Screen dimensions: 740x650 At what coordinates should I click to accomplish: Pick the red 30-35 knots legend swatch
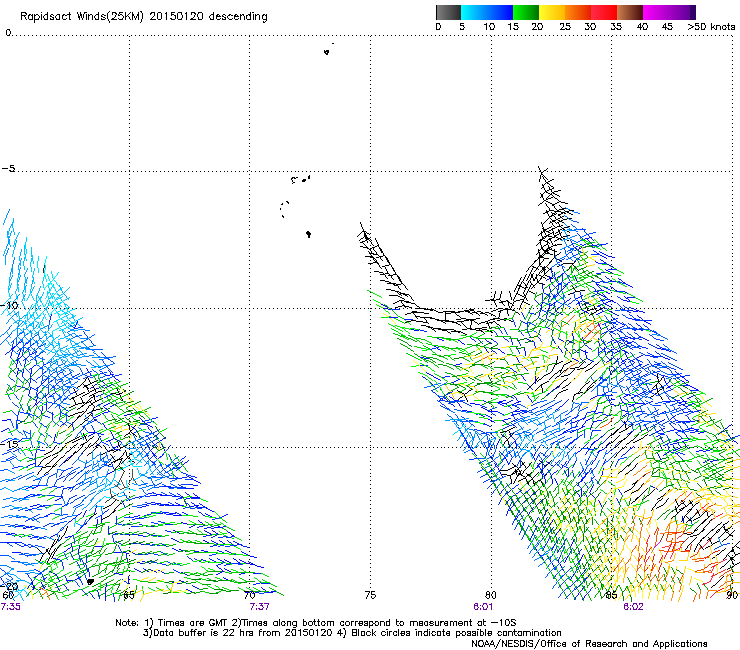pyautogui.click(x=604, y=12)
